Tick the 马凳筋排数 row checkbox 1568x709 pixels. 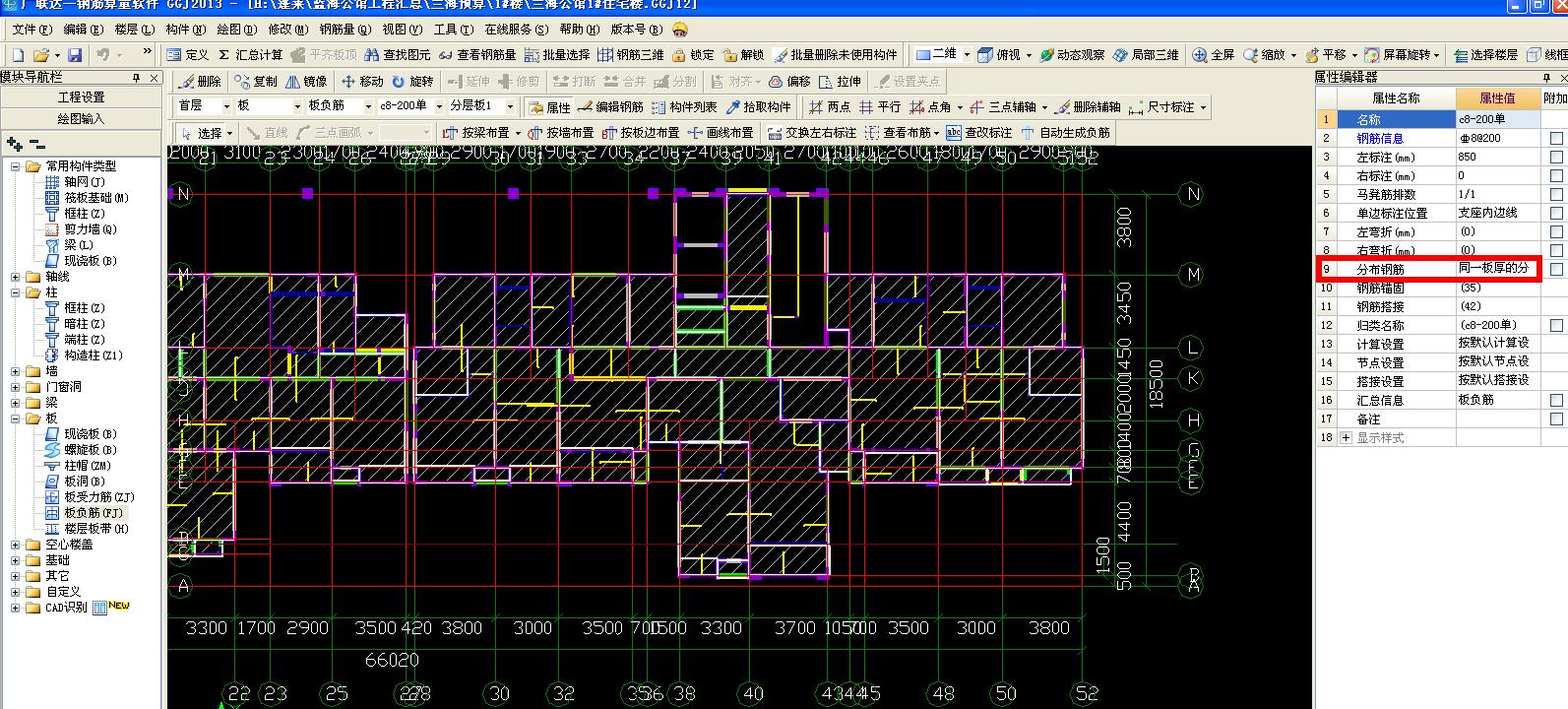pos(1556,195)
